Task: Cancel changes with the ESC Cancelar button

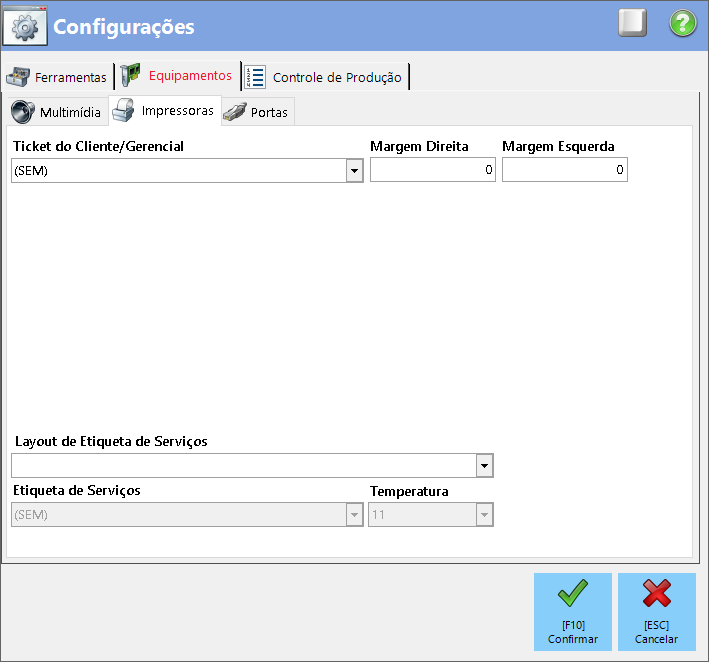Action: 656,609
